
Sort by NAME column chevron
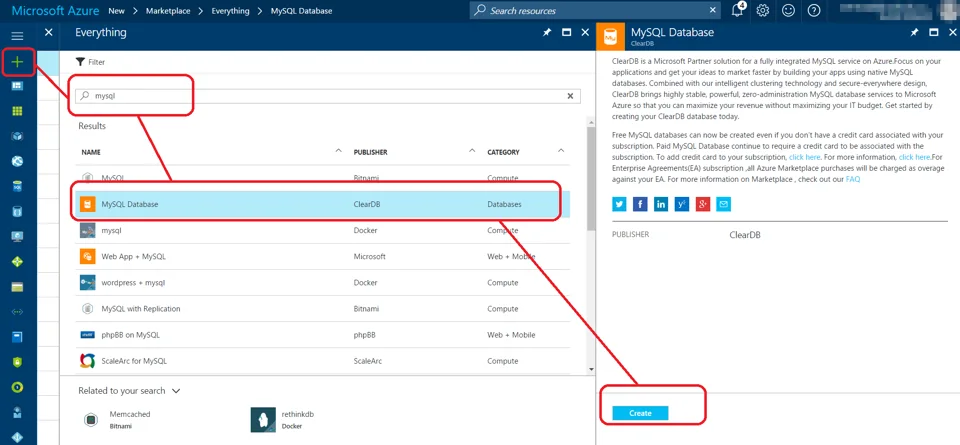tap(339, 151)
